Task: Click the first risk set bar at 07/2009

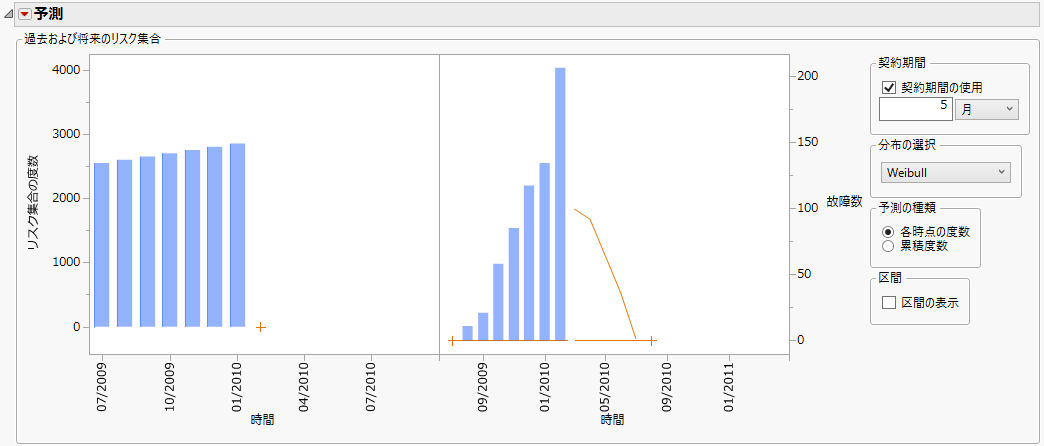Action: 101,245
